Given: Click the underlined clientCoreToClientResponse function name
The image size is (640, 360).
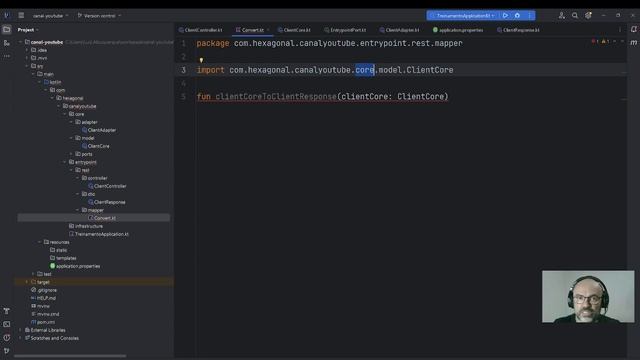Looking at the screenshot, I should 276,97.
